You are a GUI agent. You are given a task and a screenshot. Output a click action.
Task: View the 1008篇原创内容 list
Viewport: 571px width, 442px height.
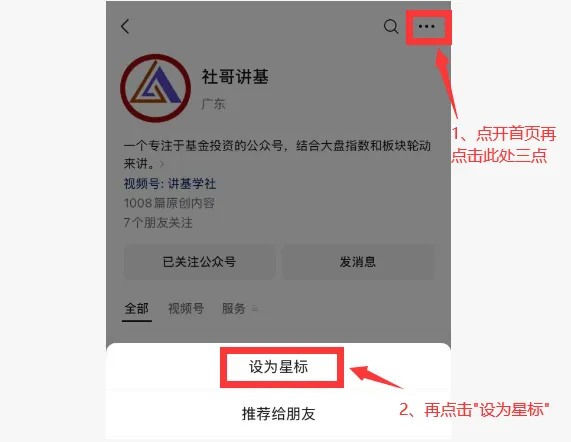tap(169, 203)
